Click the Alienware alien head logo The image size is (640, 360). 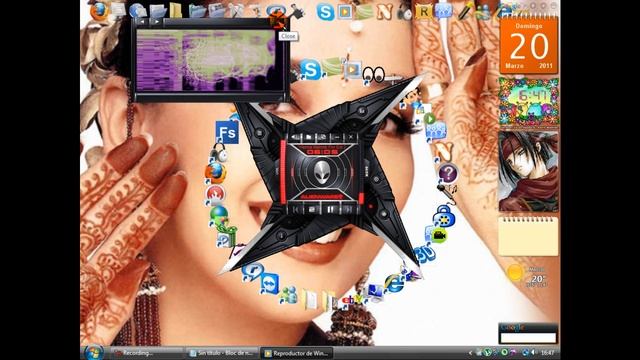click(322, 172)
